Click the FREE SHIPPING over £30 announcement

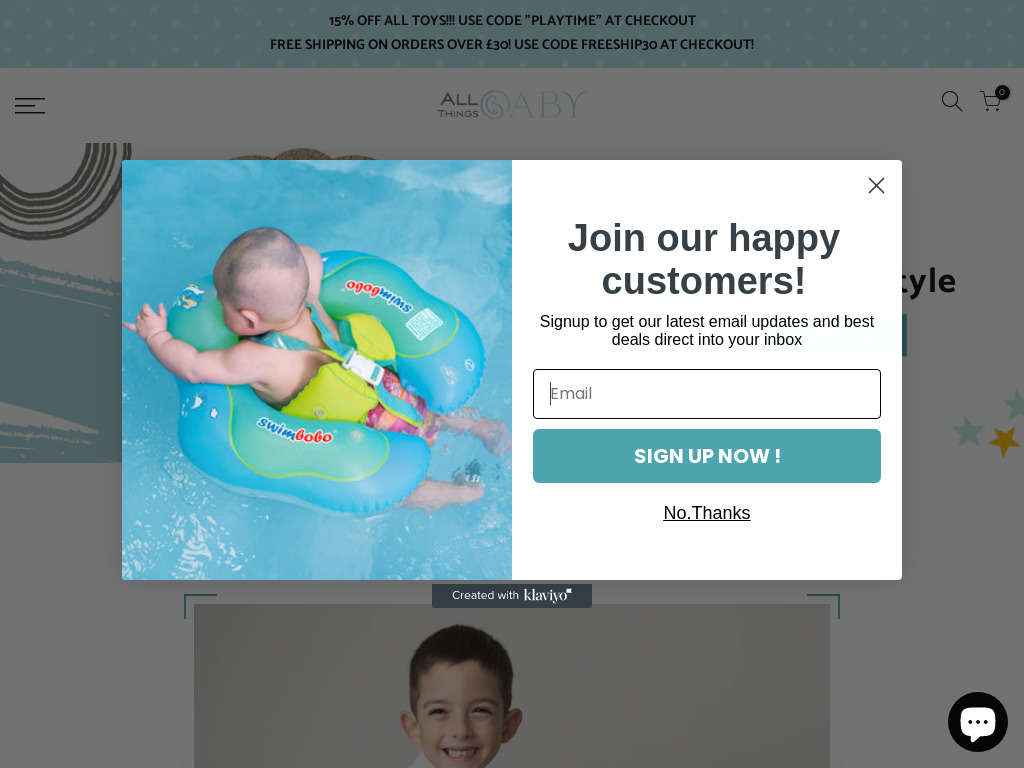click(512, 44)
